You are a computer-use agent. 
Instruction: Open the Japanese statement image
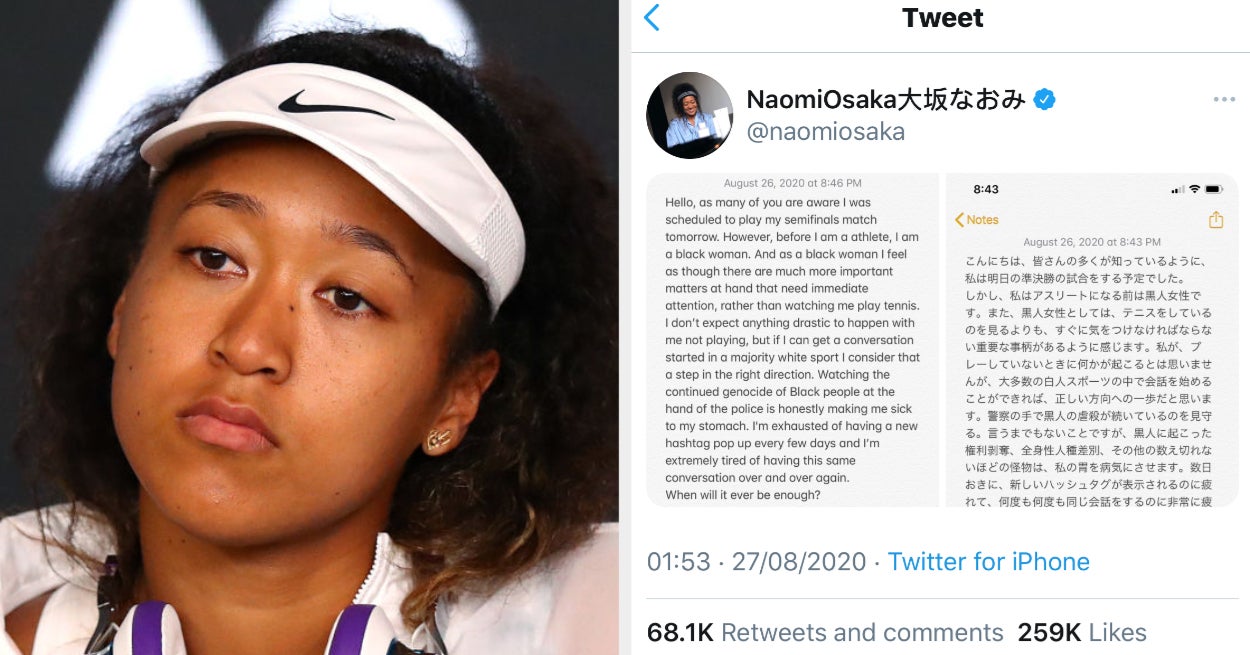[x=1090, y=340]
